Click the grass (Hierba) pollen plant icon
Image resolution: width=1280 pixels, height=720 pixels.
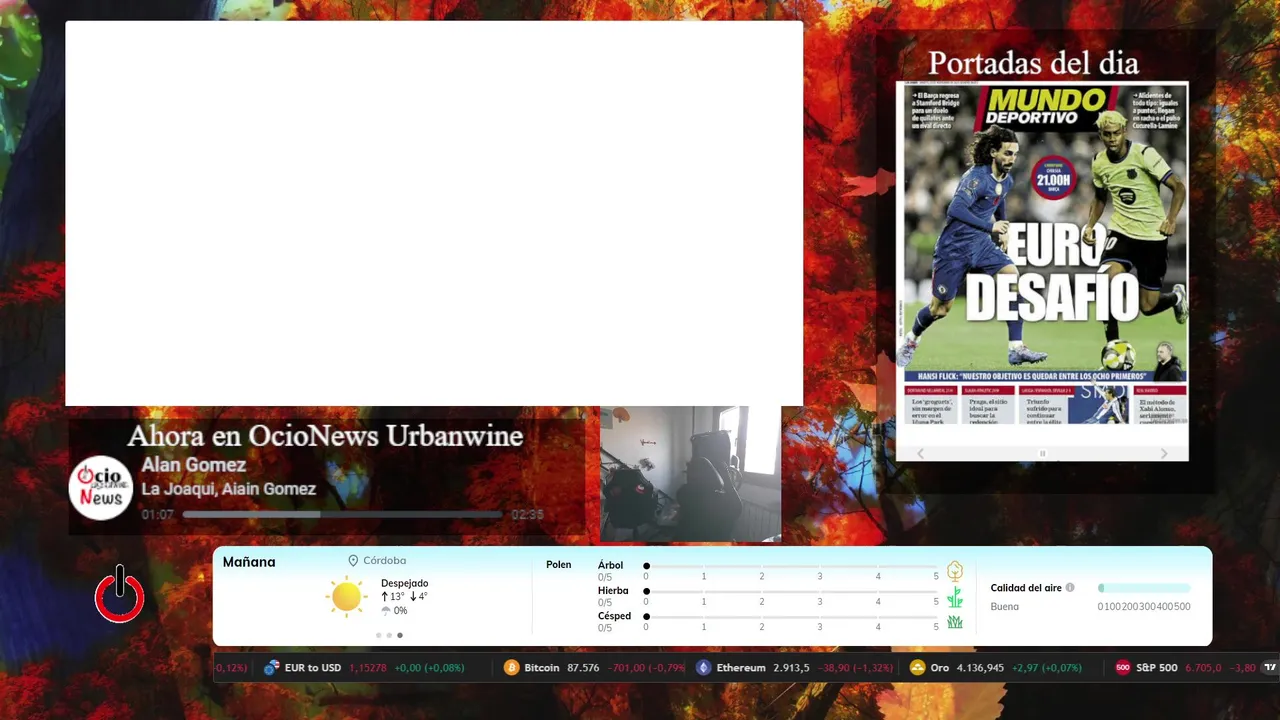coord(955,598)
